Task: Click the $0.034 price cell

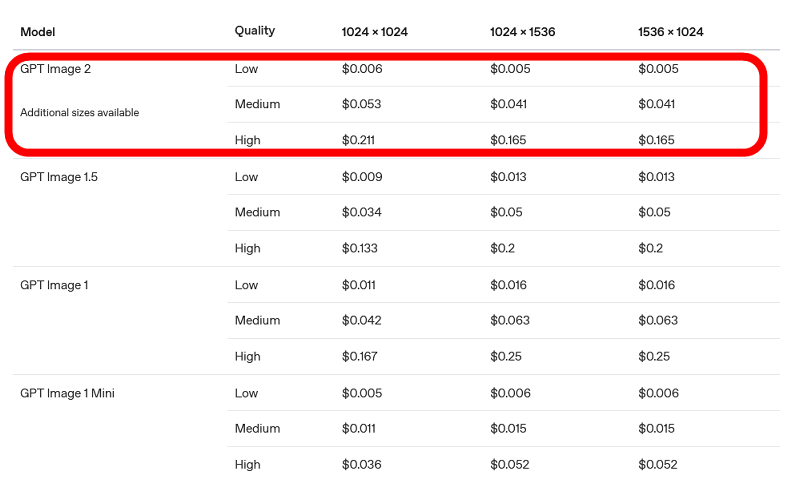Action: click(361, 212)
